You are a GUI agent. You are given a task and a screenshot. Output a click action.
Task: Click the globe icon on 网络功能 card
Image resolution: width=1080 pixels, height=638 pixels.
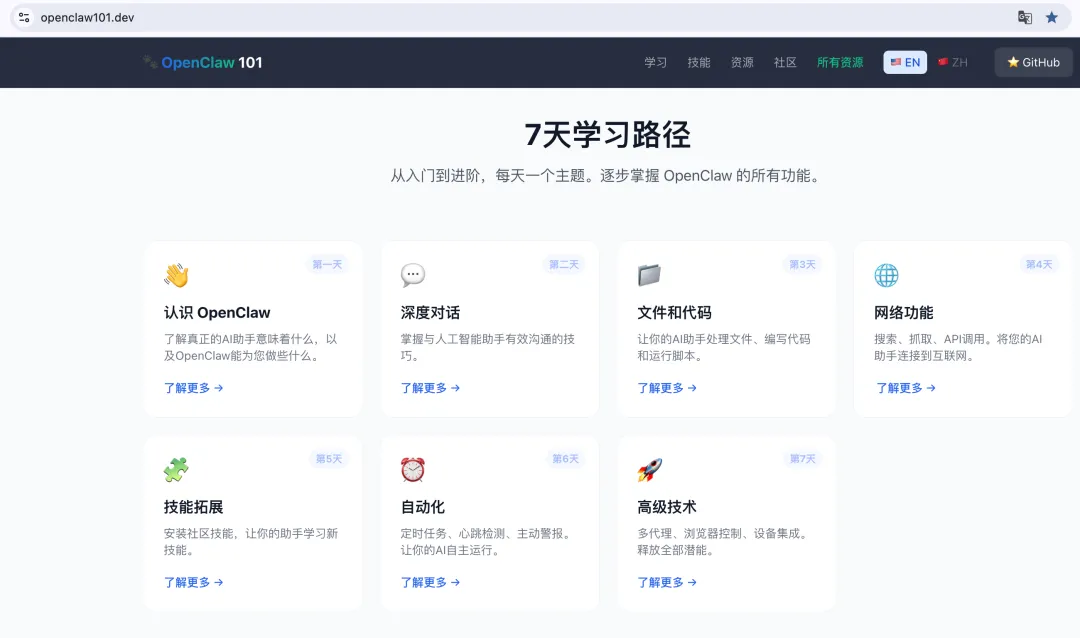(x=886, y=275)
